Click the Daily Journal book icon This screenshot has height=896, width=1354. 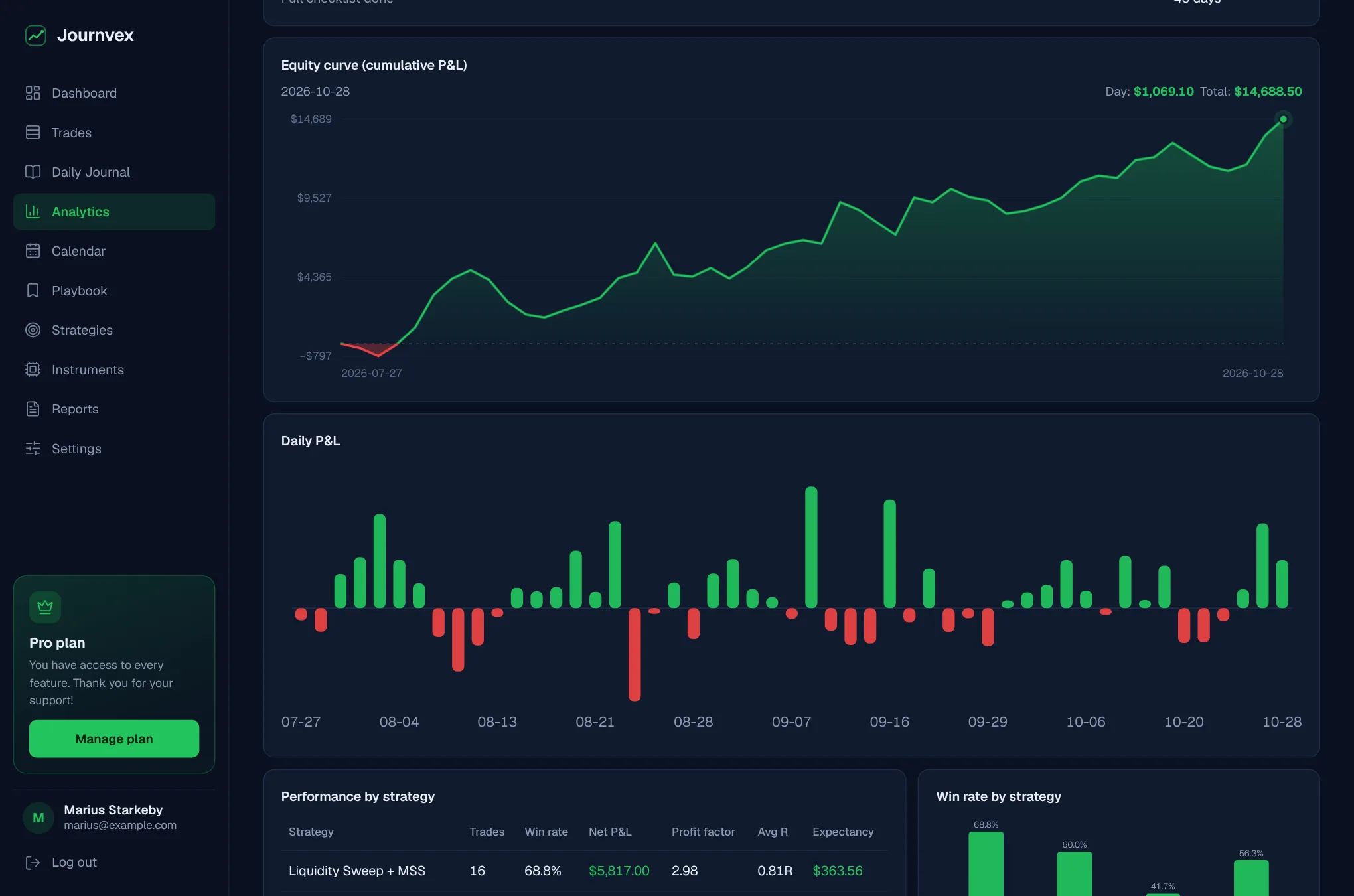(33, 172)
